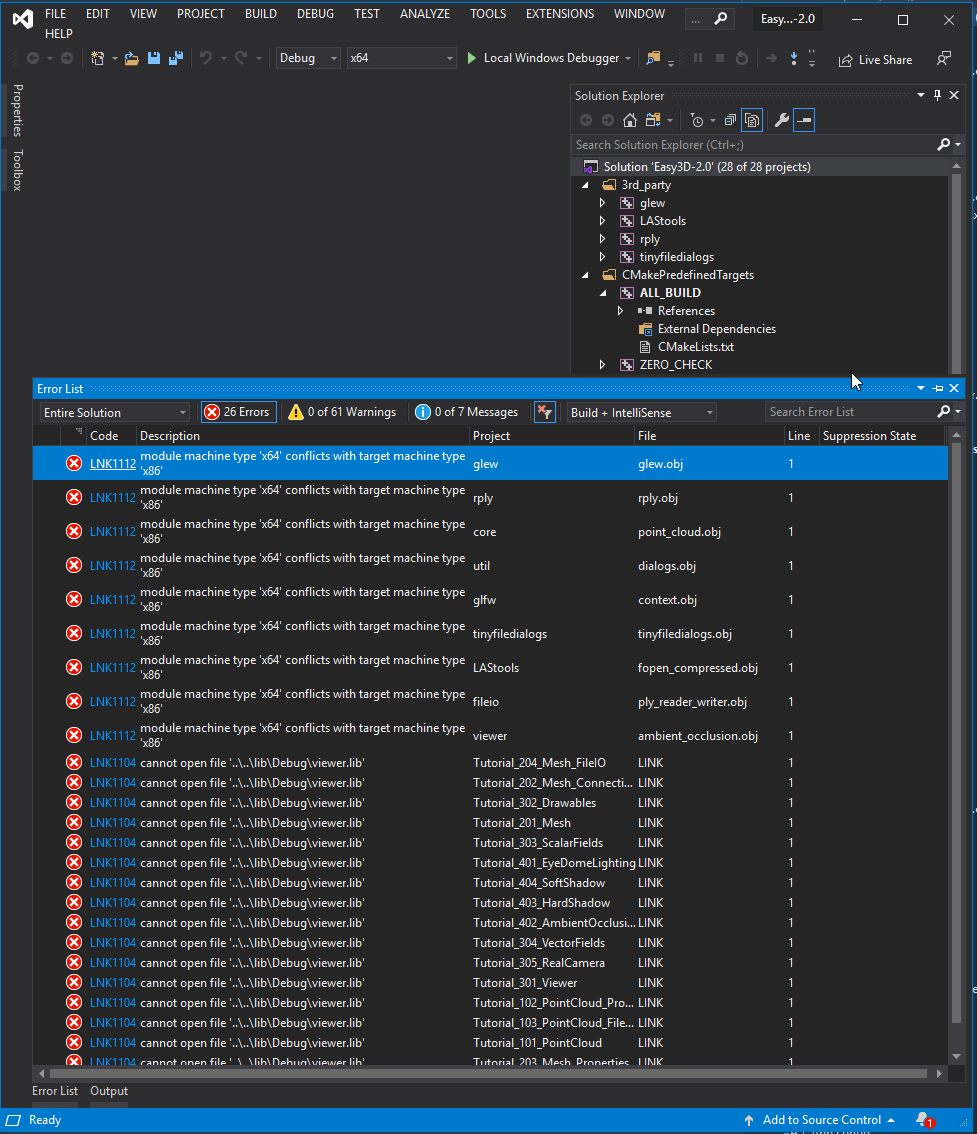
Task: Open the DEBUG menu
Action: pyautogui.click(x=315, y=14)
